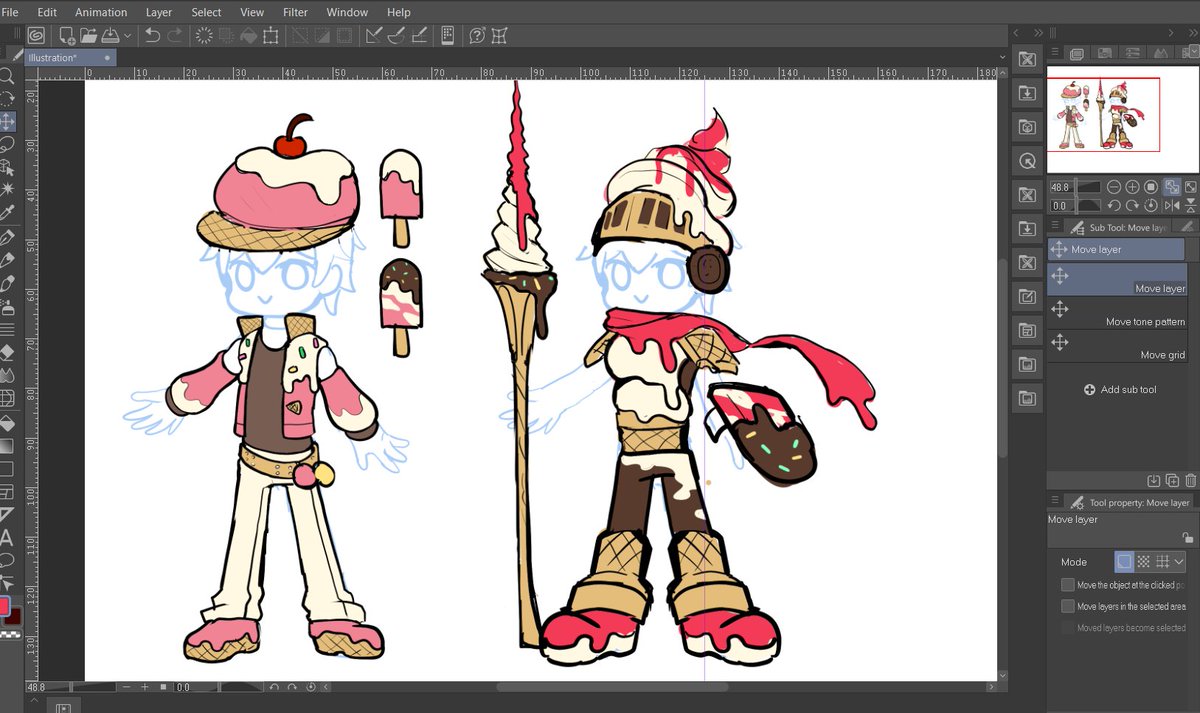
Task: Select the Move grid sub tool
Action: pyautogui.click(x=1117, y=347)
